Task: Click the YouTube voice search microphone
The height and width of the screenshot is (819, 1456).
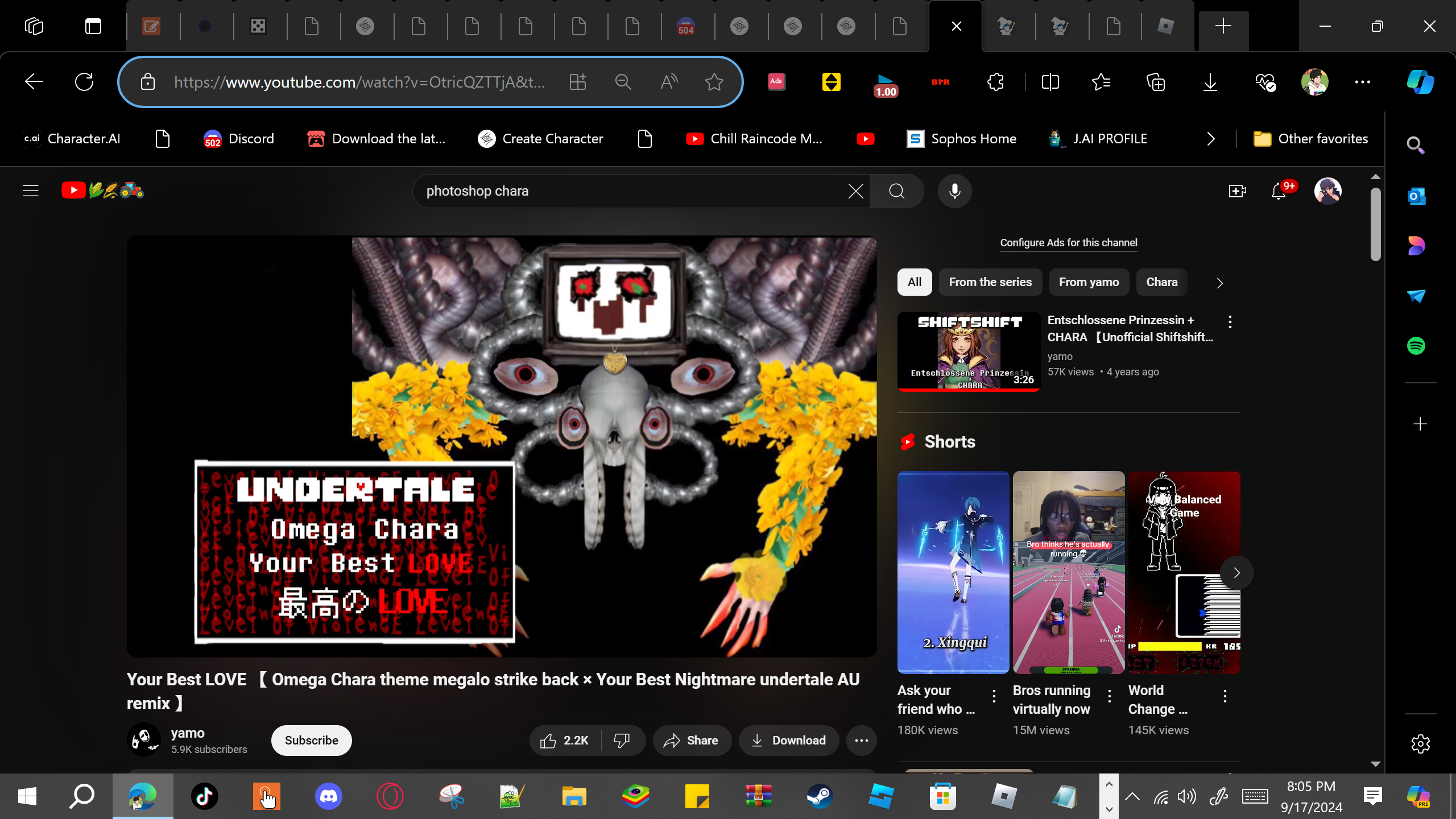Action: [954, 191]
